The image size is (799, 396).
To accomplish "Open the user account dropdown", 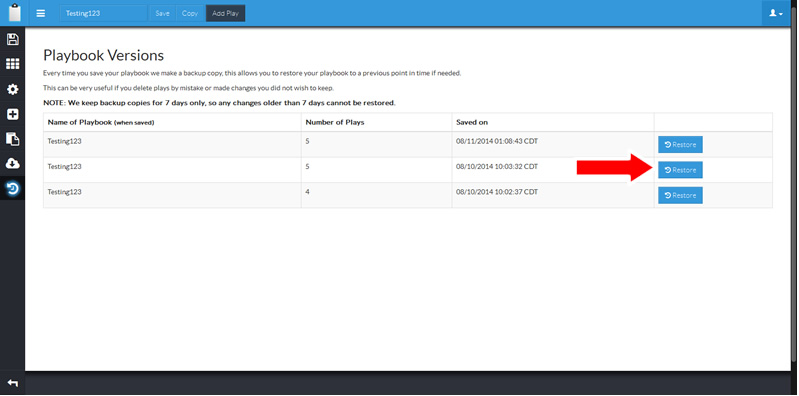I will (x=776, y=13).
